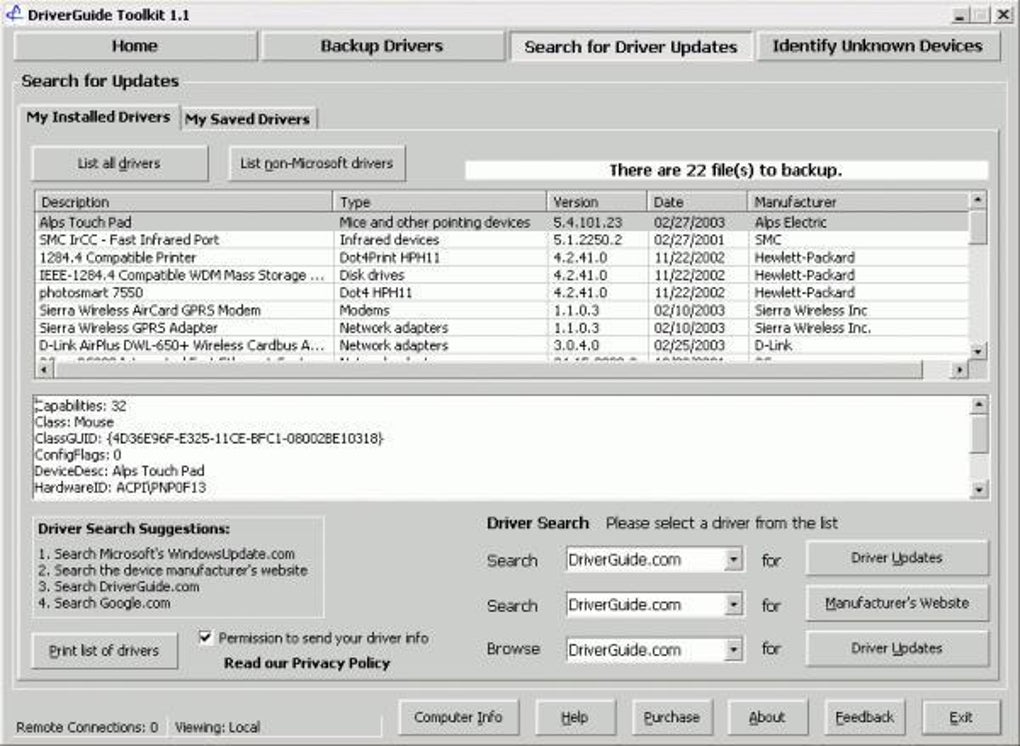Select the photosmart 7550 row
The image size is (1020, 746).
point(502,293)
